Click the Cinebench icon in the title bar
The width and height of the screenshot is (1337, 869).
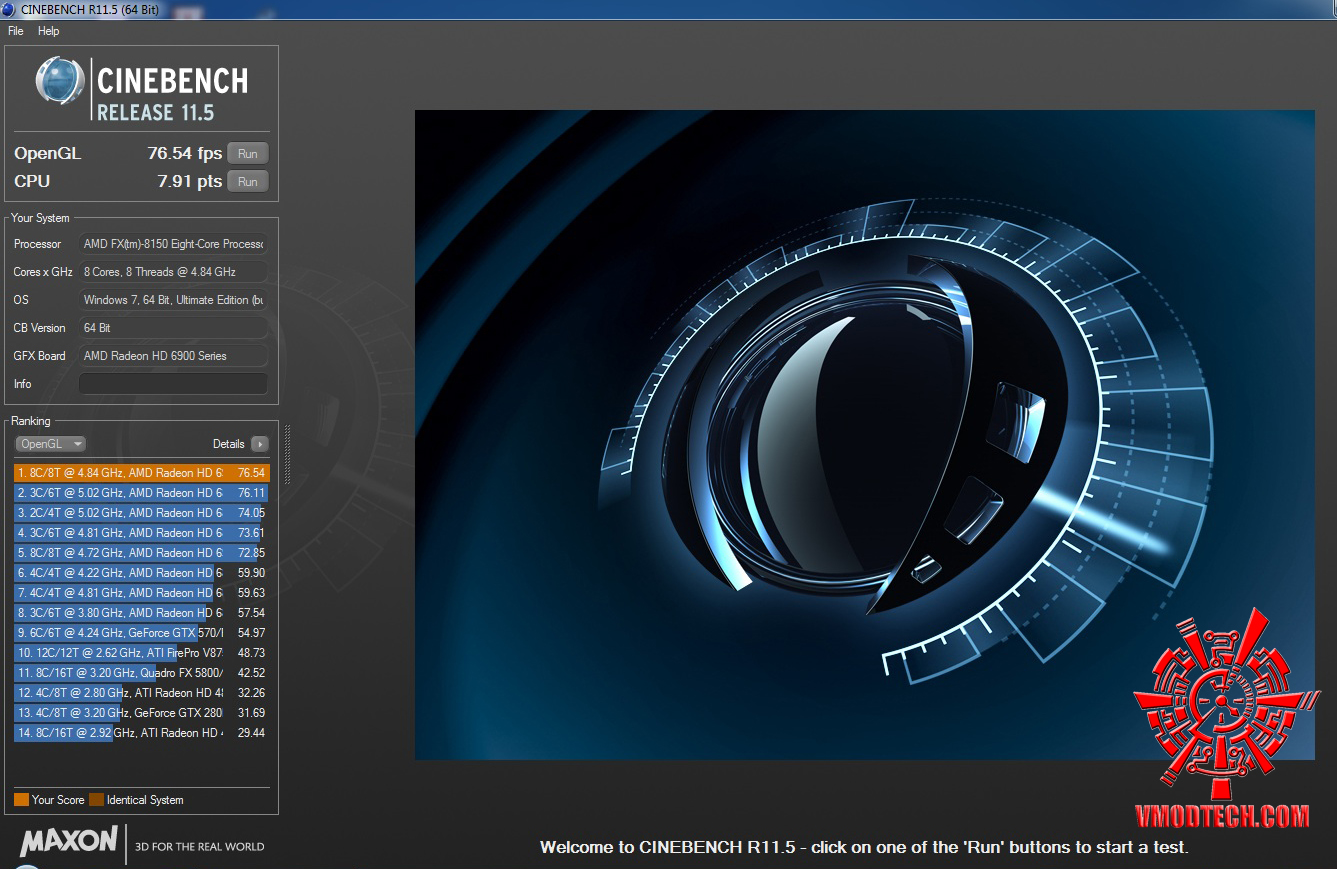10,10
